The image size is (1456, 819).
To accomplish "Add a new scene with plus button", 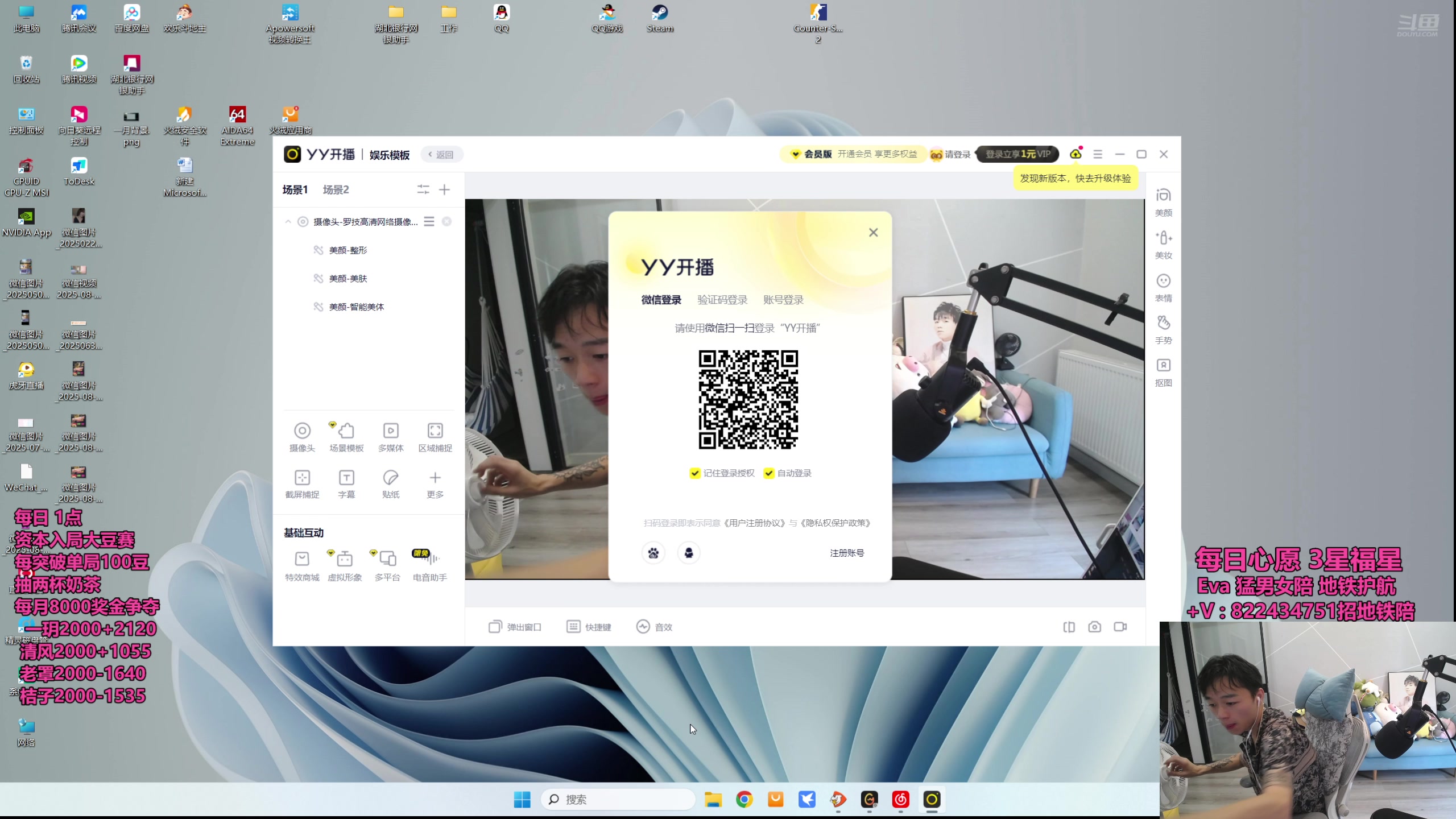I will tap(445, 189).
